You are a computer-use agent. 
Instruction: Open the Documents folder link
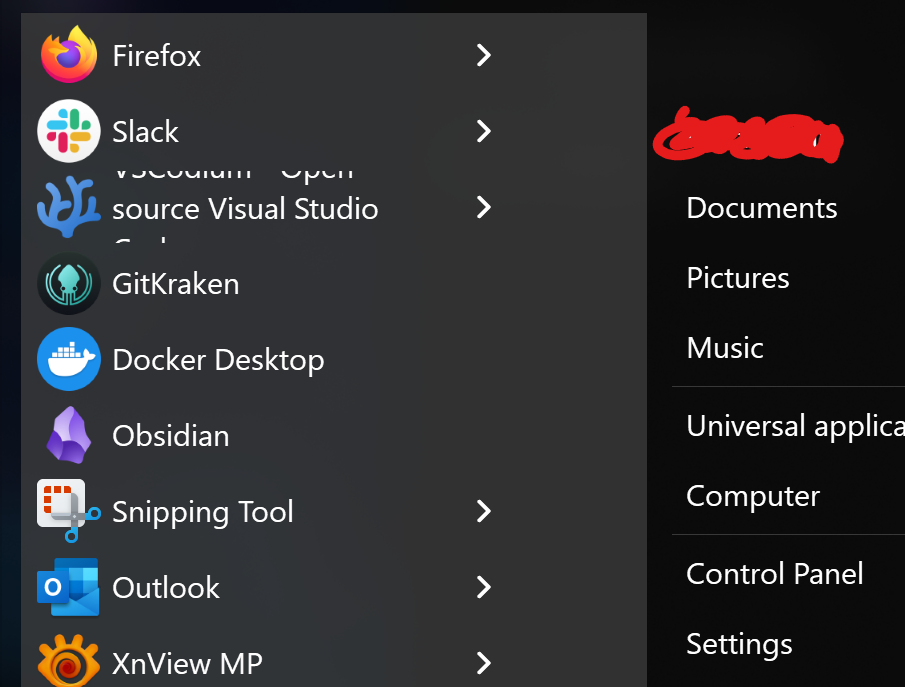click(762, 208)
